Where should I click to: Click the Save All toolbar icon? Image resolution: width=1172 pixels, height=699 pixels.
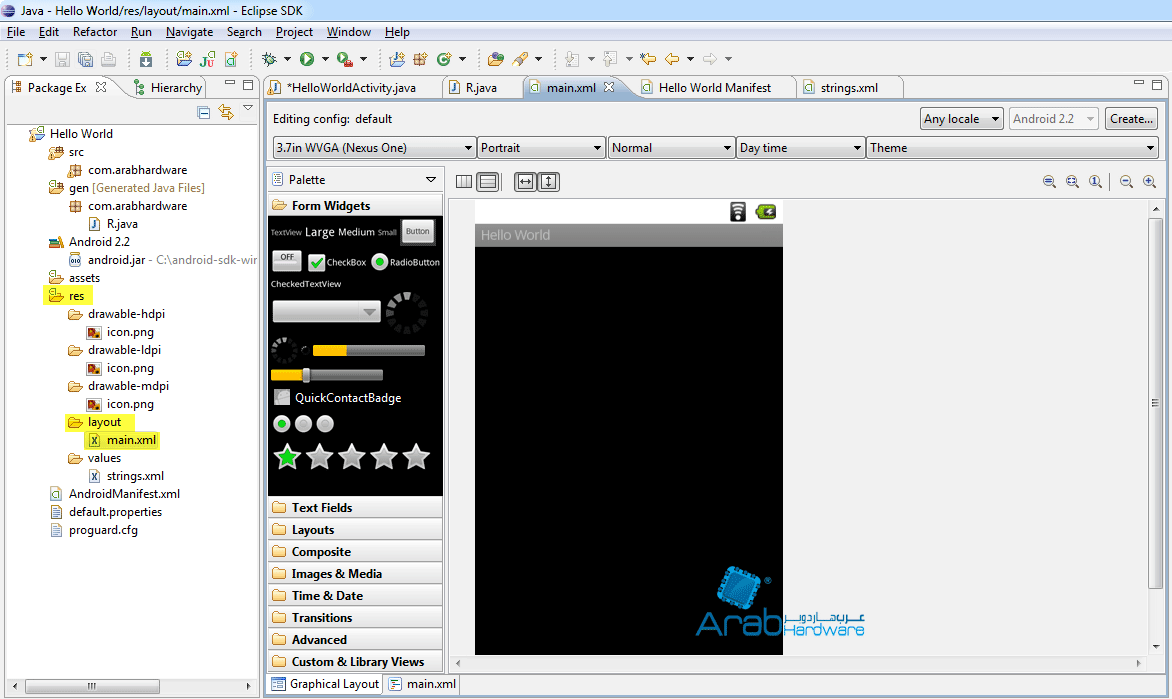[x=85, y=59]
